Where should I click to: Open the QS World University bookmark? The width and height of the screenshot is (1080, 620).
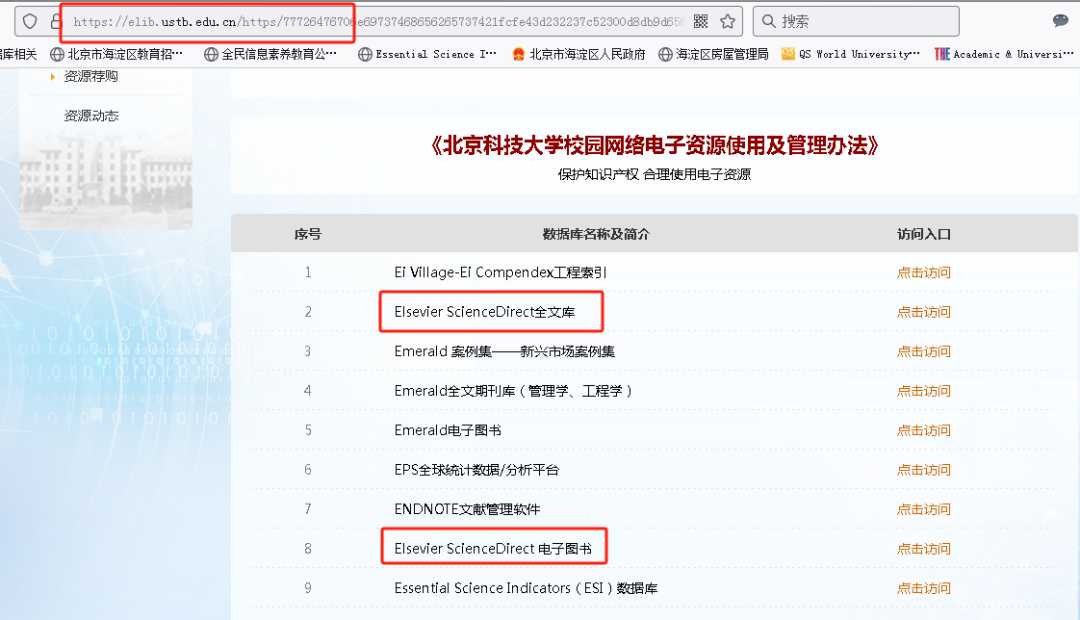[x=851, y=54]
